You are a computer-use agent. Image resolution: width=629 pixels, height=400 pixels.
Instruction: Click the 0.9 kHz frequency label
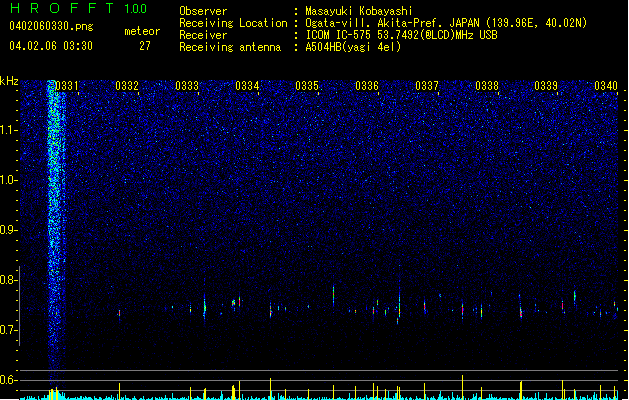8,230
